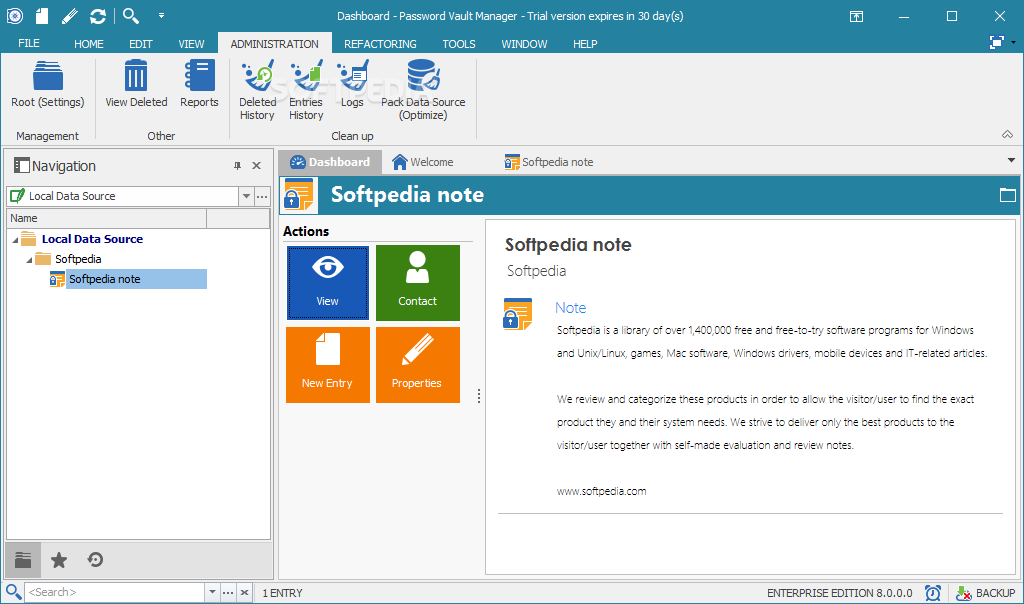Open the FILE menu

tap(29, 43)
